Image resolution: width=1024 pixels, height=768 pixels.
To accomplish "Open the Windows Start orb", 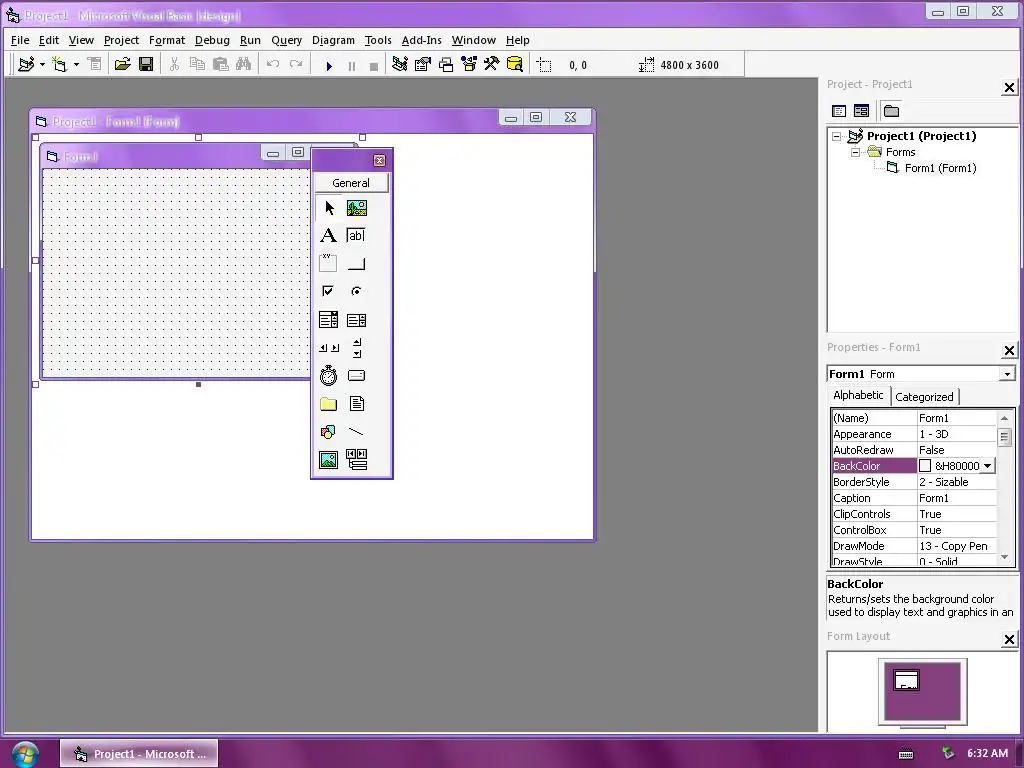I will (x=24, y=754).
